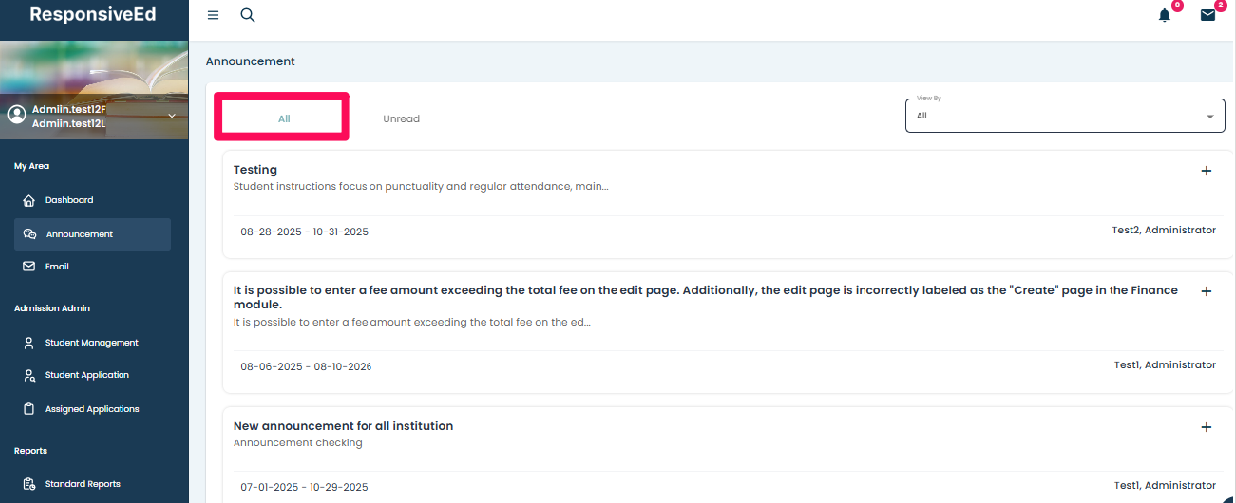Click the Assigned Applications clipboard icon

29,409
